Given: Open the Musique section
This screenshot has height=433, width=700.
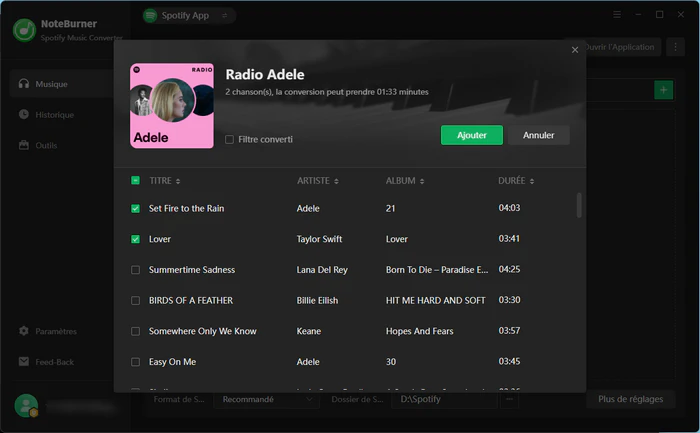Looking at the screenshot, I should pyautogui.click(x=62, y=83).
